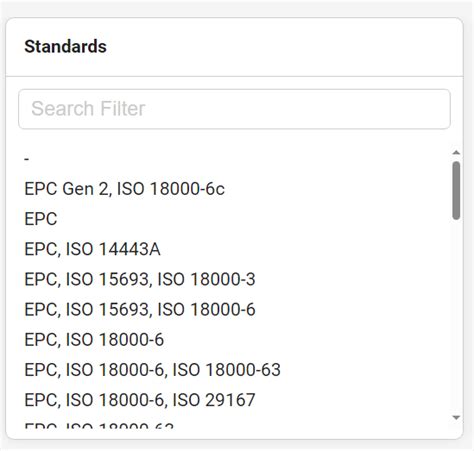Image resolution: width=474 pixels, height=451 pixels.
Task: Select the partially visible last list entry
Action: coord(235,423)
